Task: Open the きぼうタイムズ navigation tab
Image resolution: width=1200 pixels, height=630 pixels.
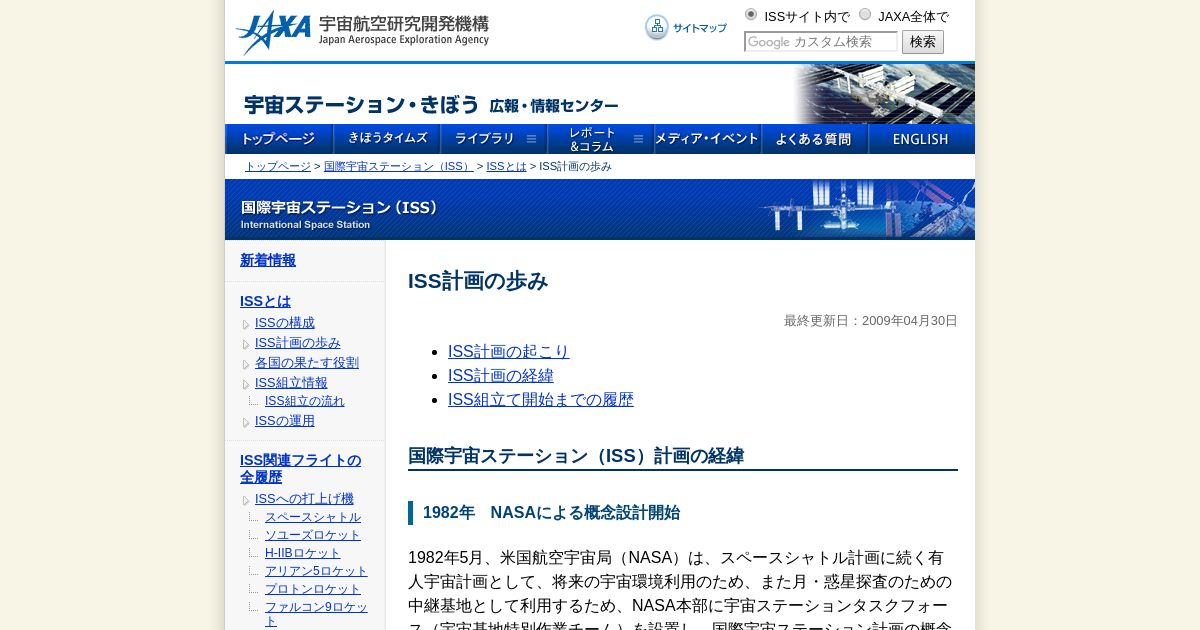Action: (x=387, y=139)
